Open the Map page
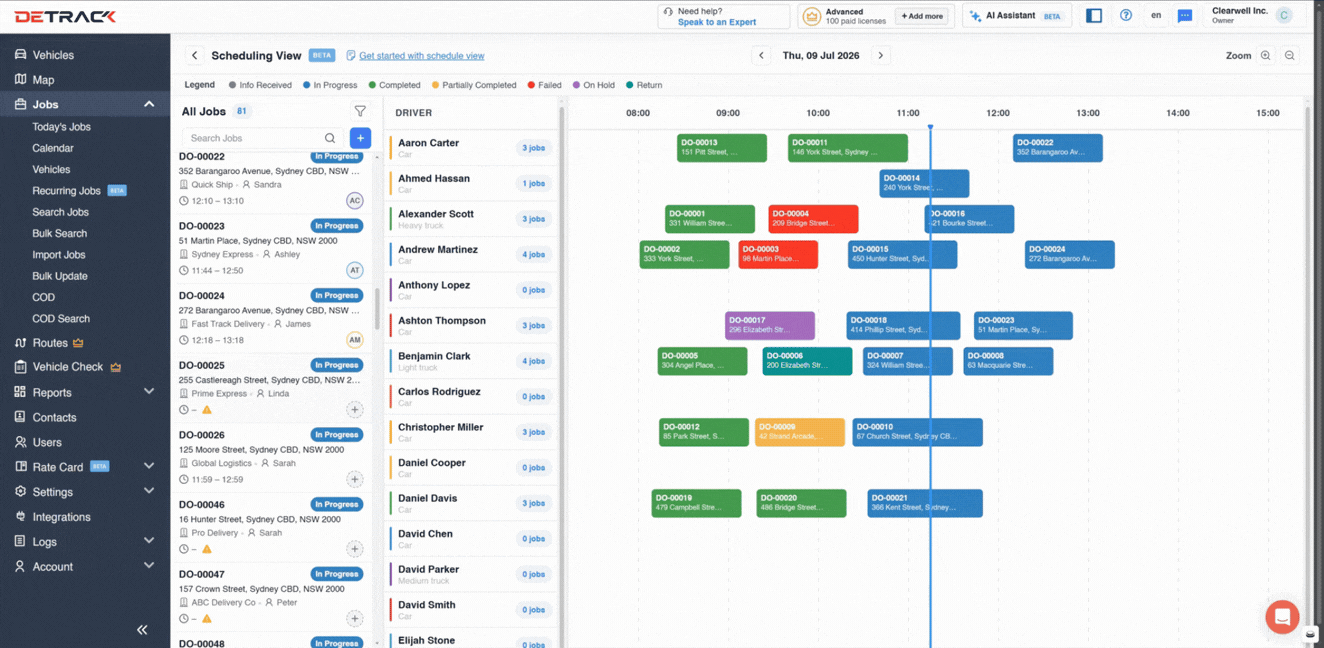This screenshot has width=1324, height=648. point(43,80)
